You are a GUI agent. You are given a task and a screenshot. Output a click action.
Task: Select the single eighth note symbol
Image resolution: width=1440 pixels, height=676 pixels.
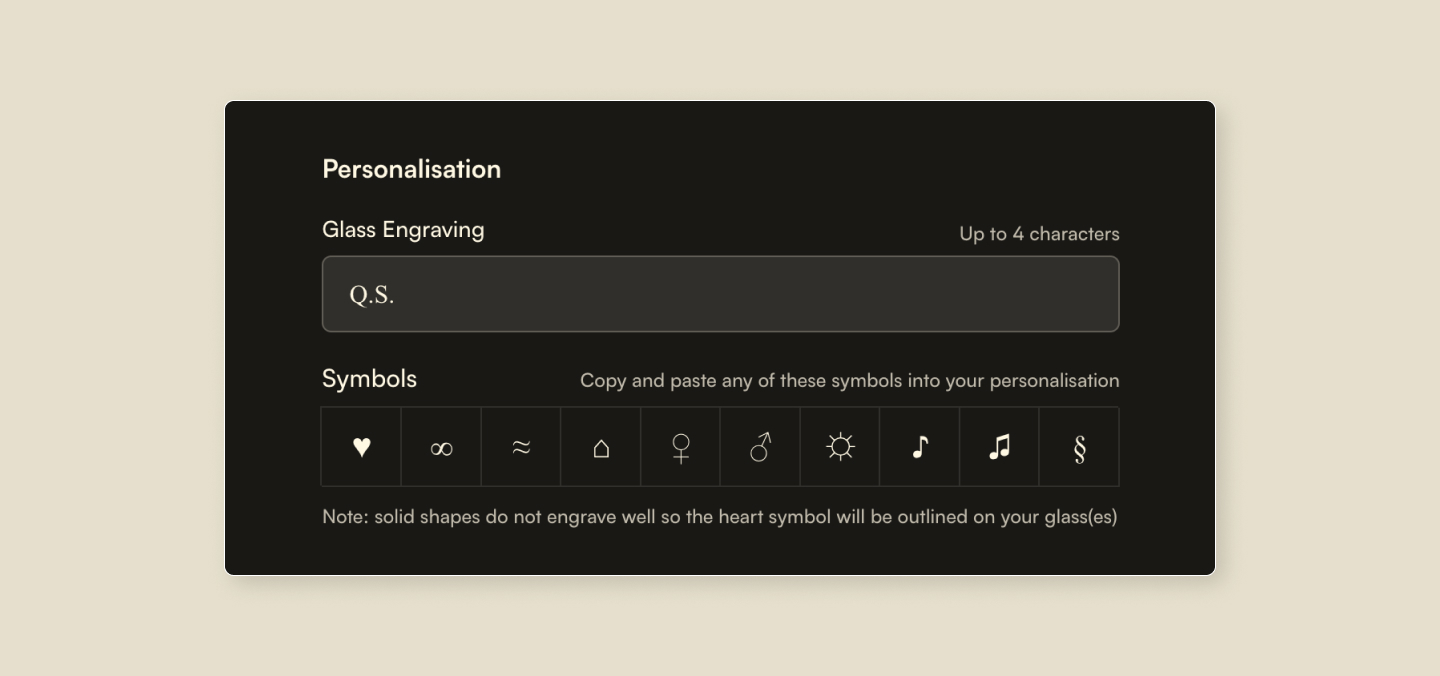(x=919, y=446)
